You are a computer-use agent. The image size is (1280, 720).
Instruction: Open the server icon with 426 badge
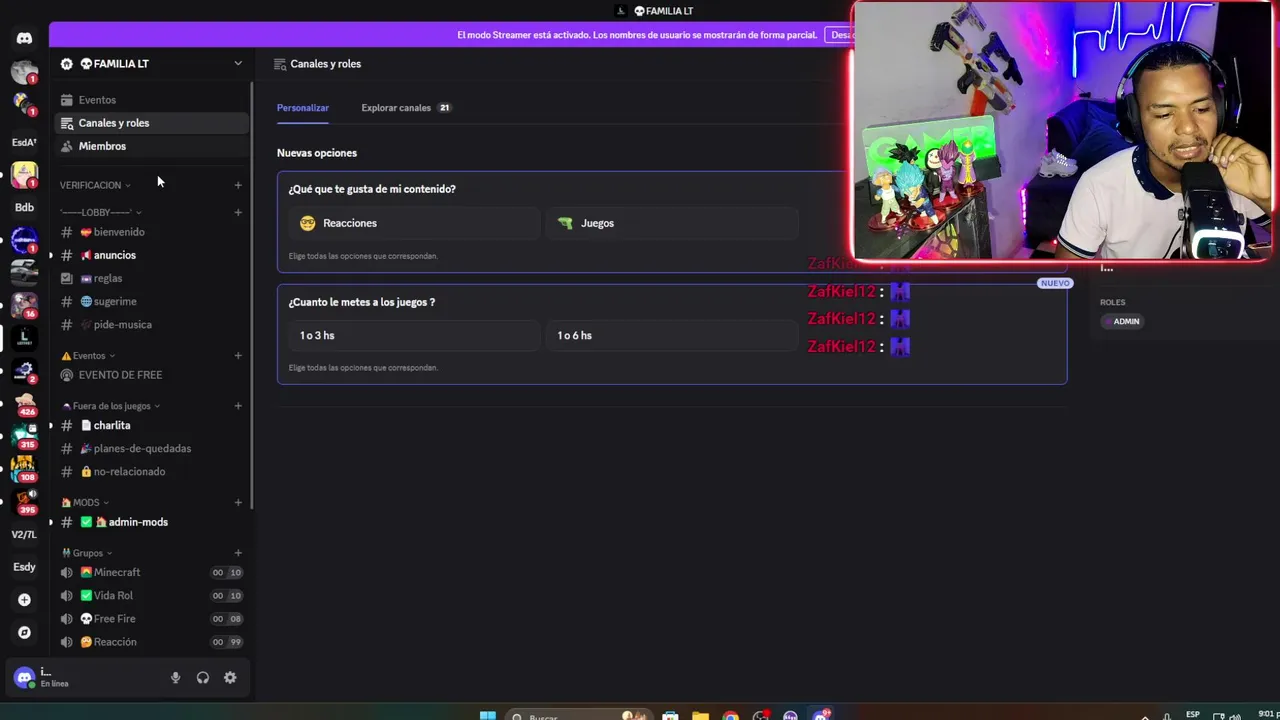pos(24,403)
